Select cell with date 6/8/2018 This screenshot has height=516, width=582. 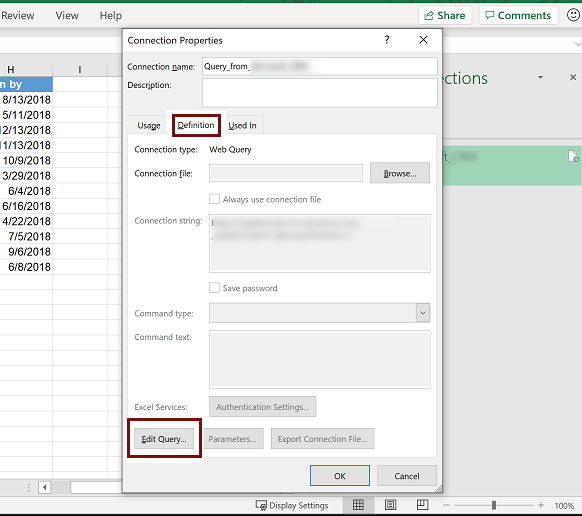[26, 267]
